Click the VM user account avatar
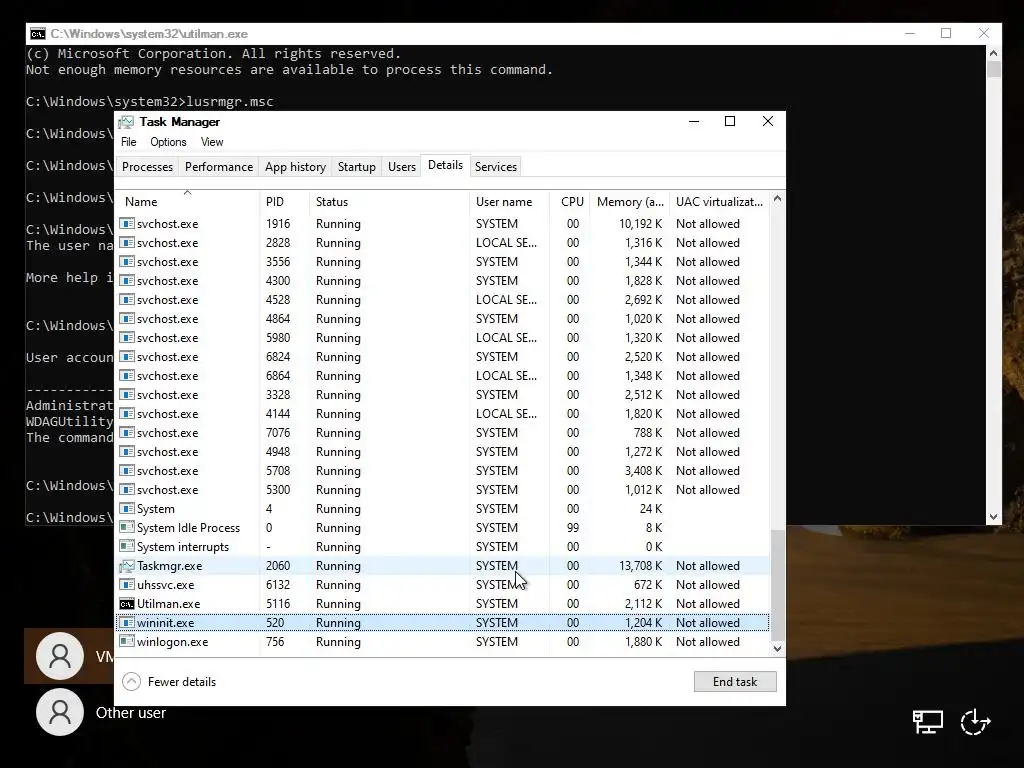This screenshot has width=1024, height=768. tap(60, 656)
